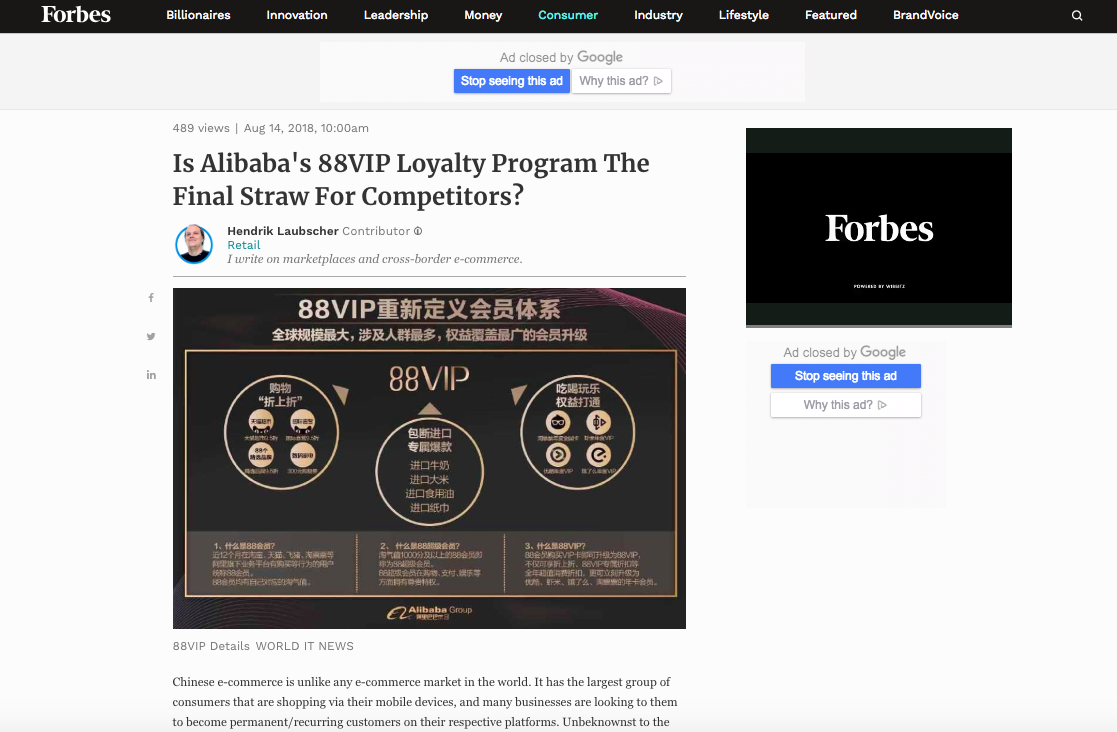This screenshot has width=1117, height=732.
Task: Click the 88VIP article image
Action: pos(429,458)
